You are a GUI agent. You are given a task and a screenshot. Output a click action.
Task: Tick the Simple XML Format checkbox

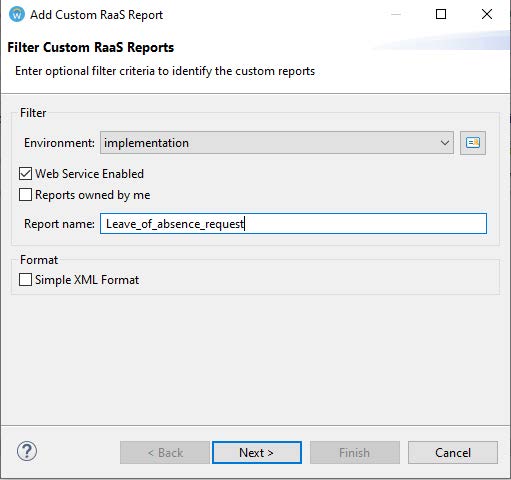[x=26, y=280]
